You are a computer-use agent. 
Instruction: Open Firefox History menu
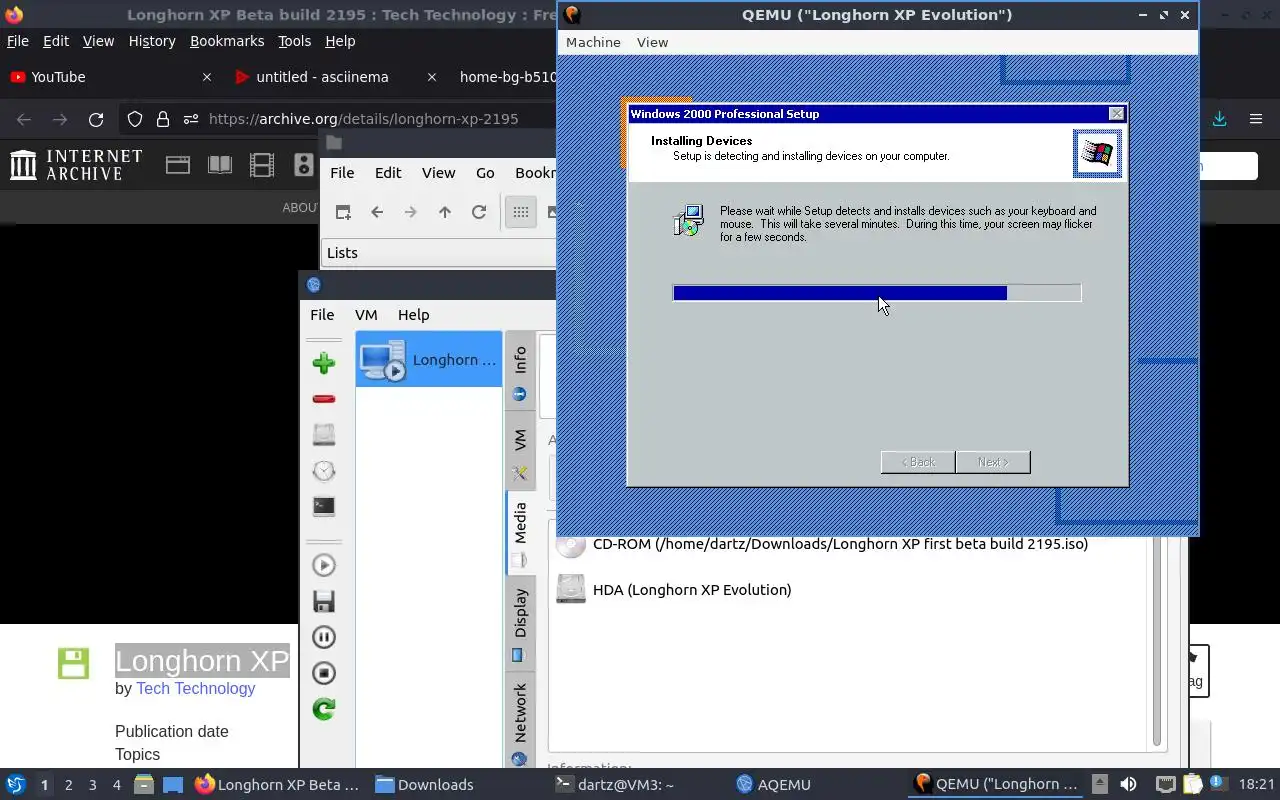tap(152, 41)
